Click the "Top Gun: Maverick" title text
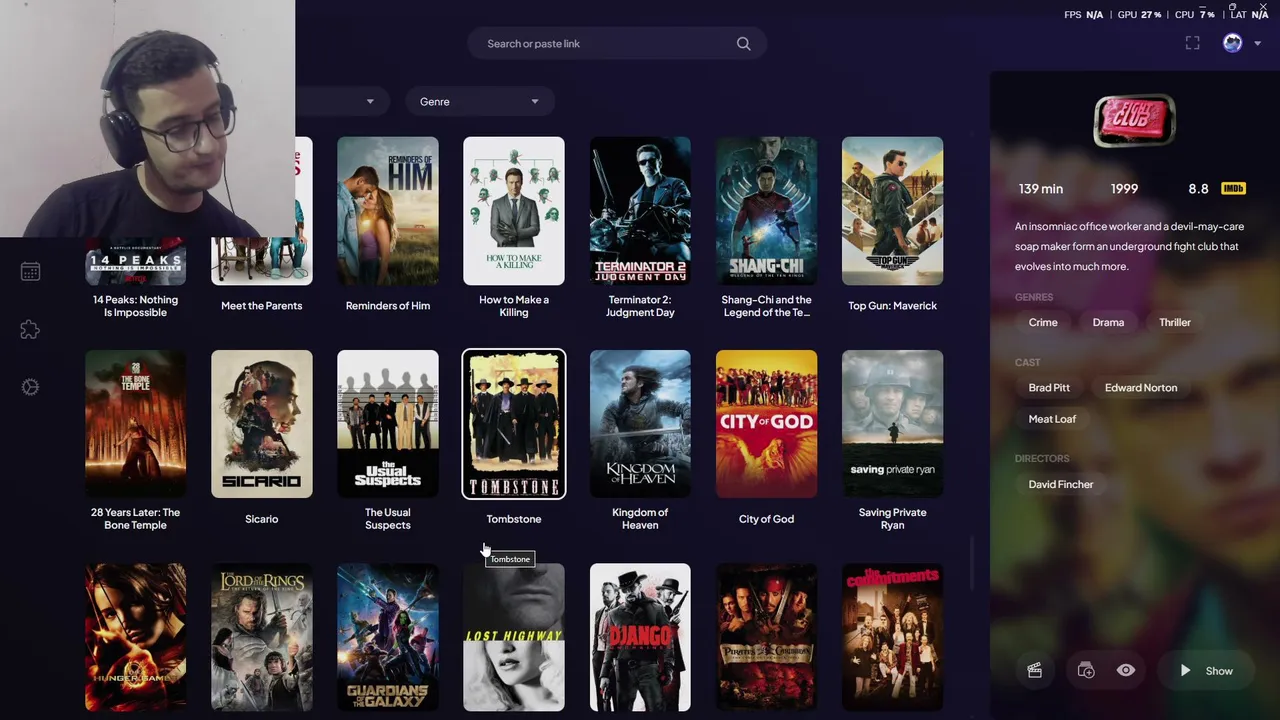Screen dimensions: 1280x720 892,306
